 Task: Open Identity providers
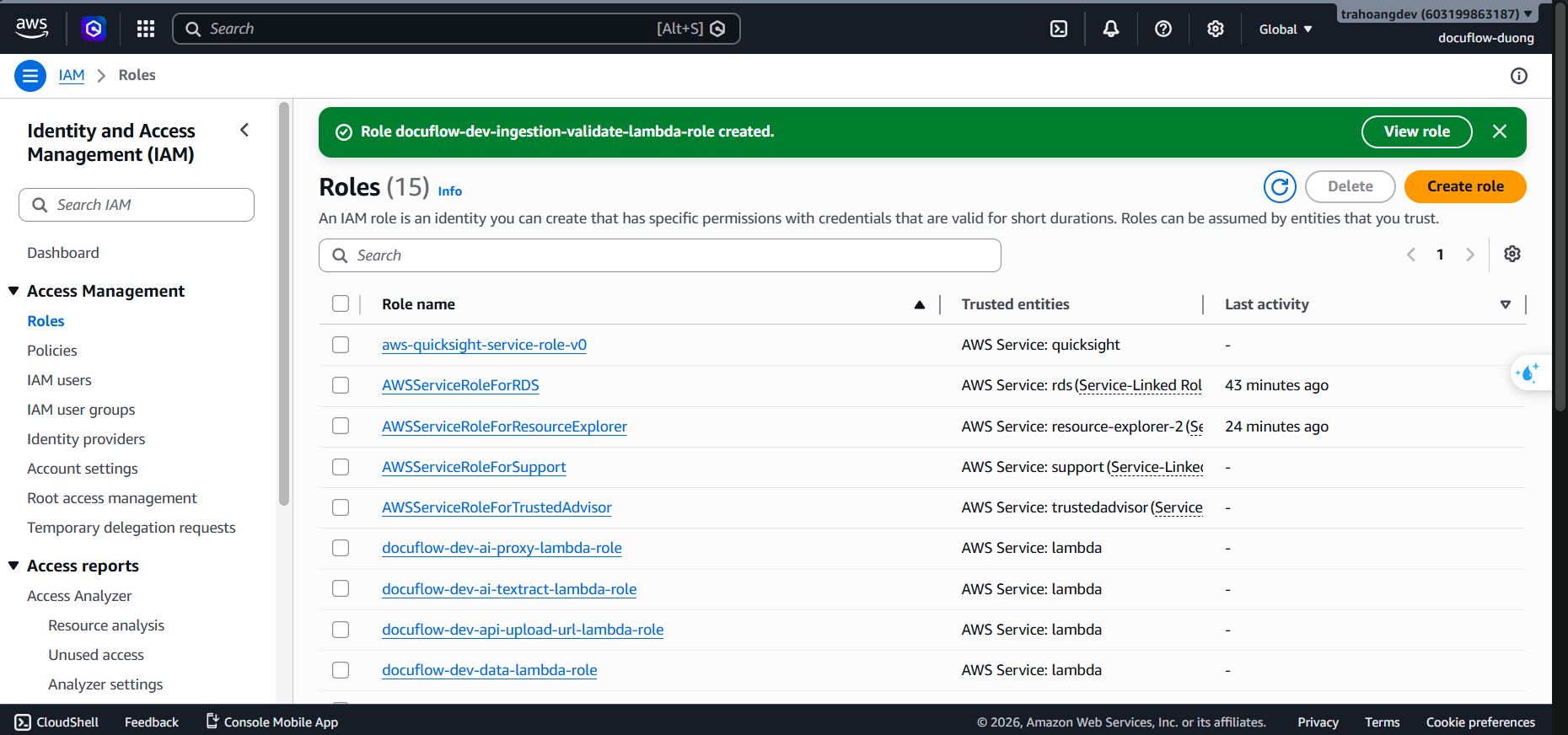click(x=86, y=439)
